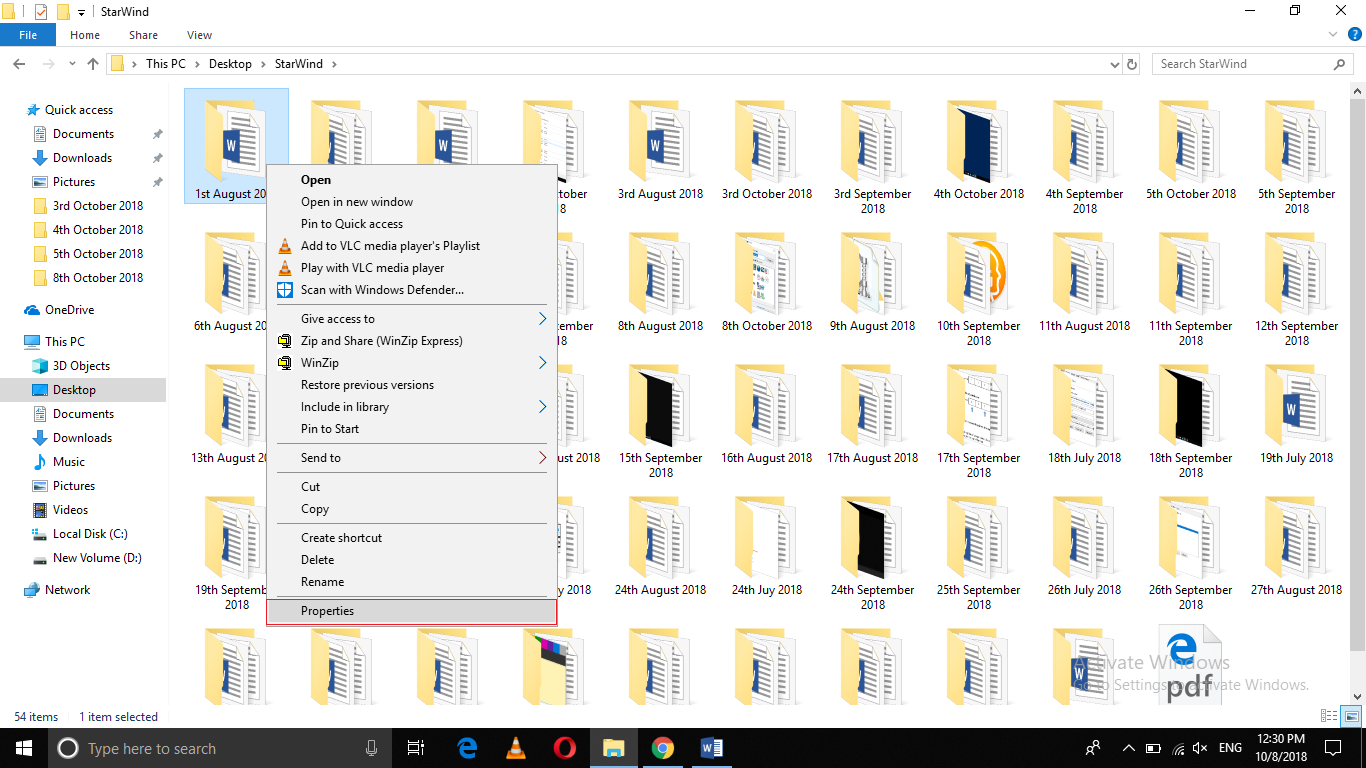Open the Action Center from the system tray
1366x768 pixels.
point(1333,747)
